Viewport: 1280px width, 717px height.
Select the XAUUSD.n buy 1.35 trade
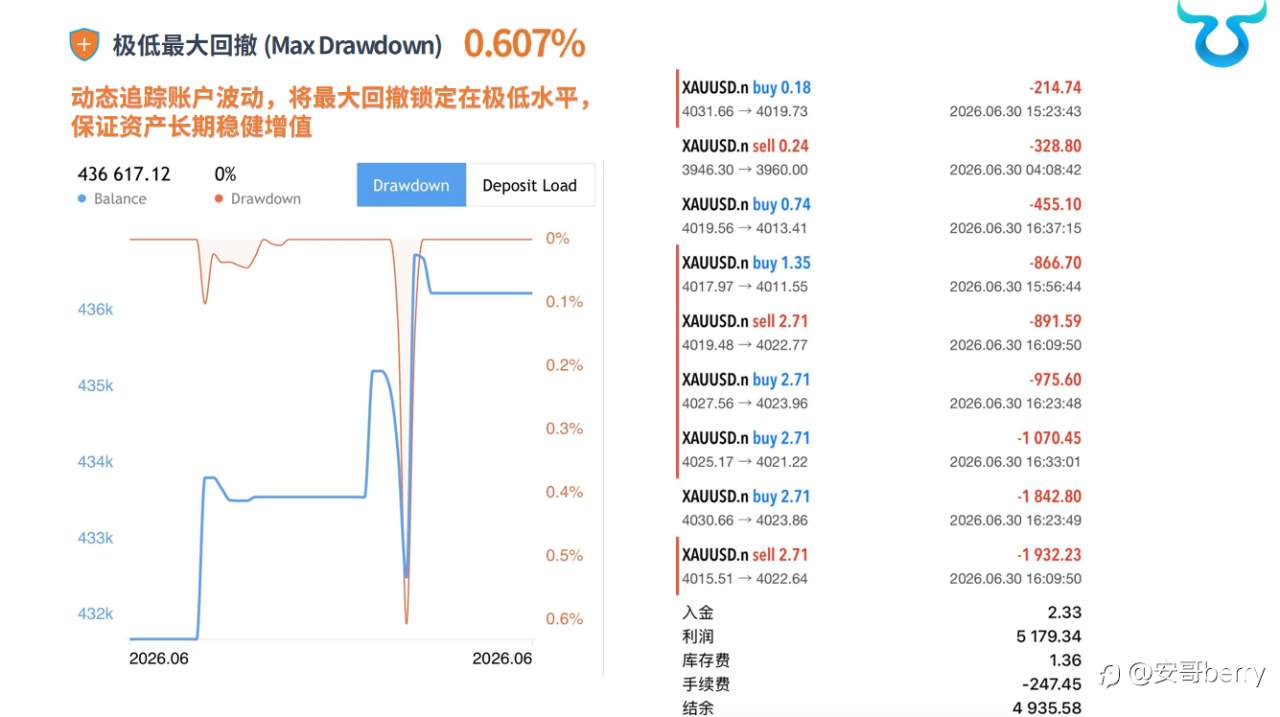pos(880,274)
